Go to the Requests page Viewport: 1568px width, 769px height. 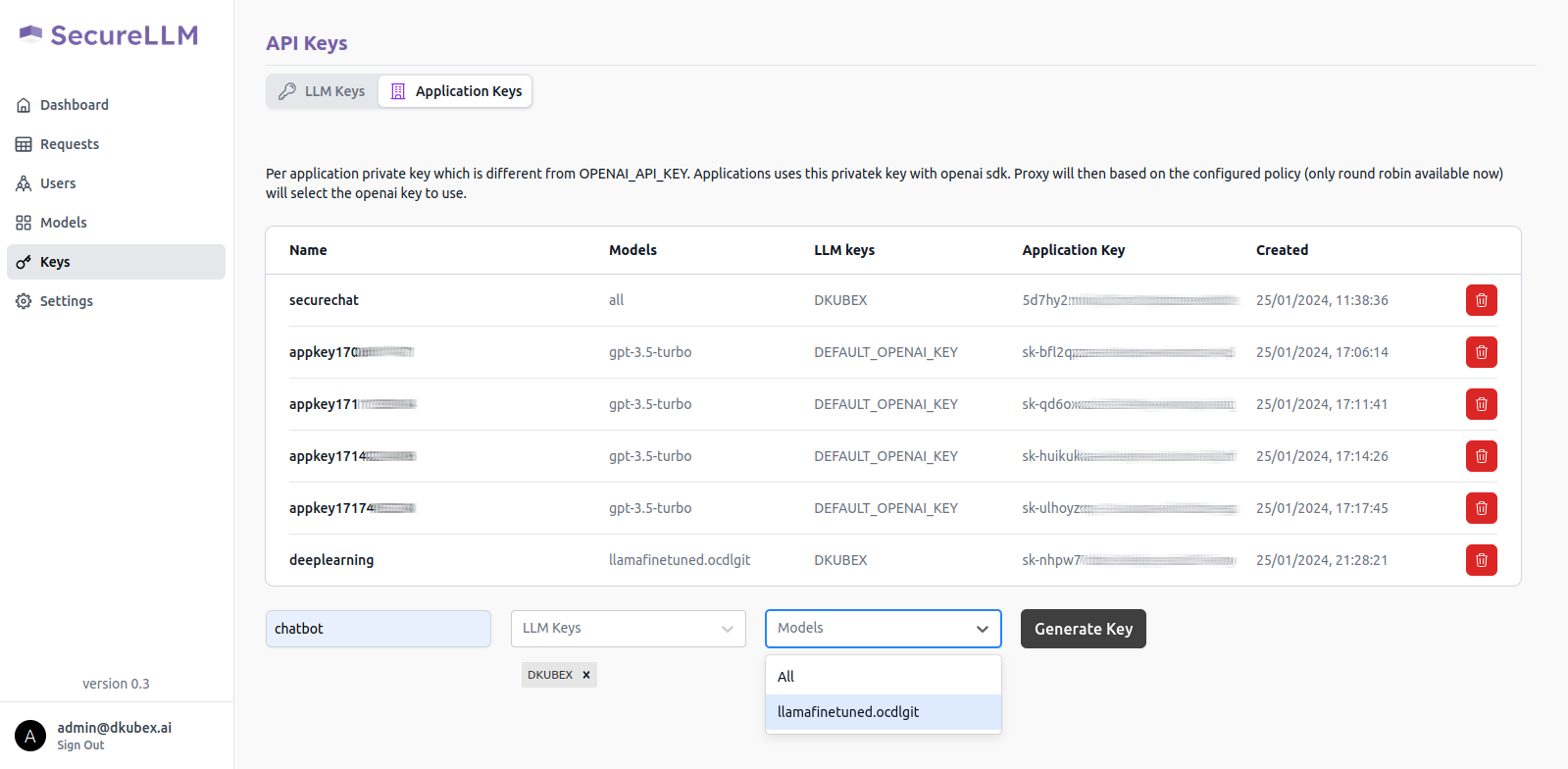tap(70, 144)
